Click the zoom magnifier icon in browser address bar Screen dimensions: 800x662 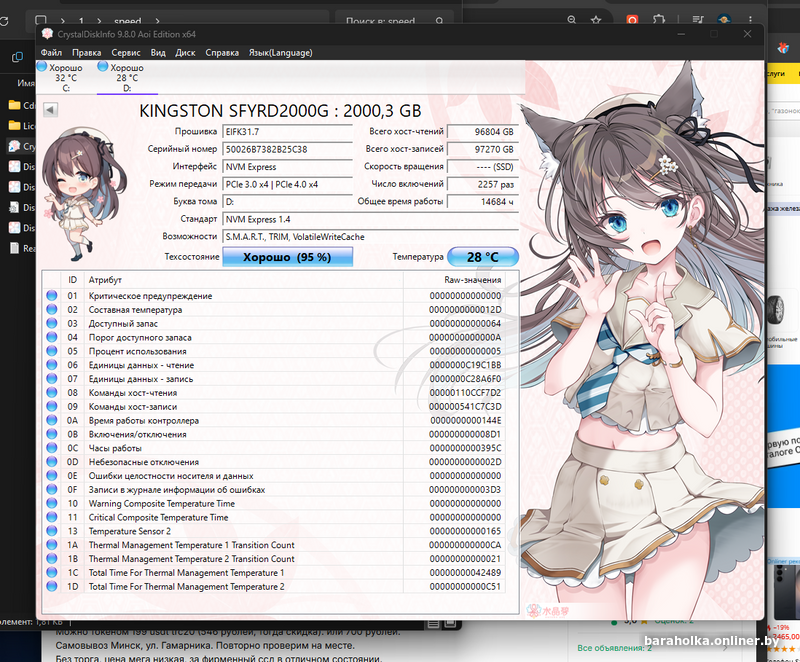point(571,20)
